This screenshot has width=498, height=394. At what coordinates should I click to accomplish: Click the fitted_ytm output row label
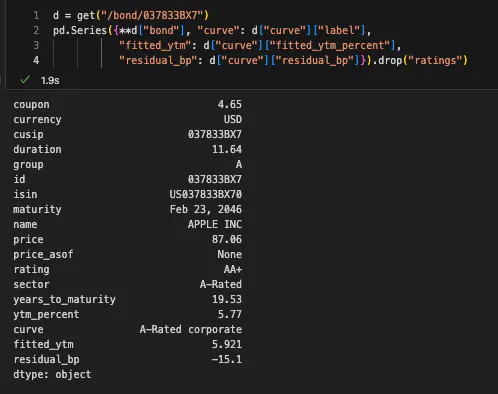pos(43,345)
